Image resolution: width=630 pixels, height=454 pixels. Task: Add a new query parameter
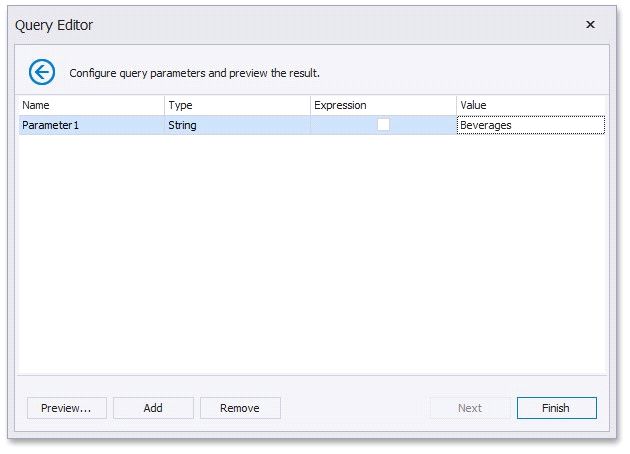point(153,408)
